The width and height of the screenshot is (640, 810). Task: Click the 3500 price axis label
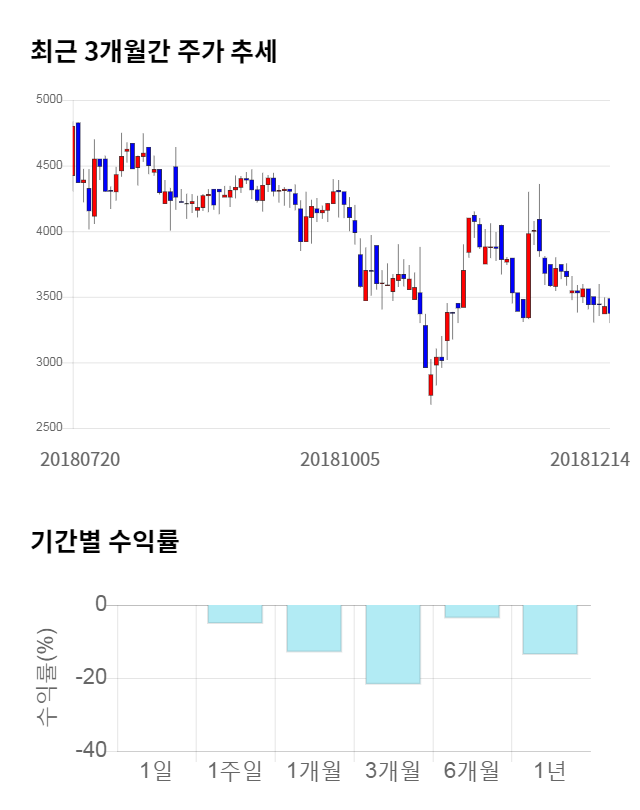[x=48, y=297]
